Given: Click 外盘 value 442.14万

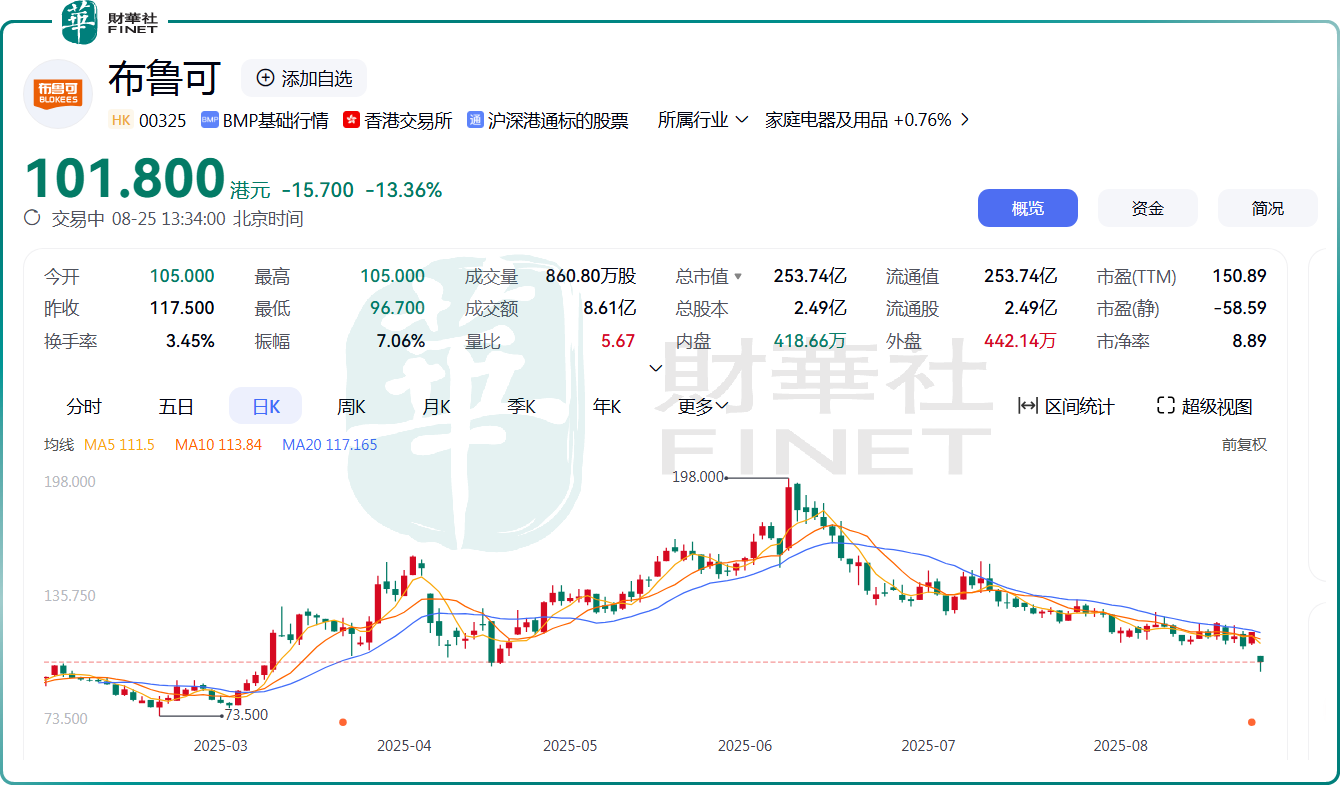Looking at the screenshot, I should tap(1020, 341).
